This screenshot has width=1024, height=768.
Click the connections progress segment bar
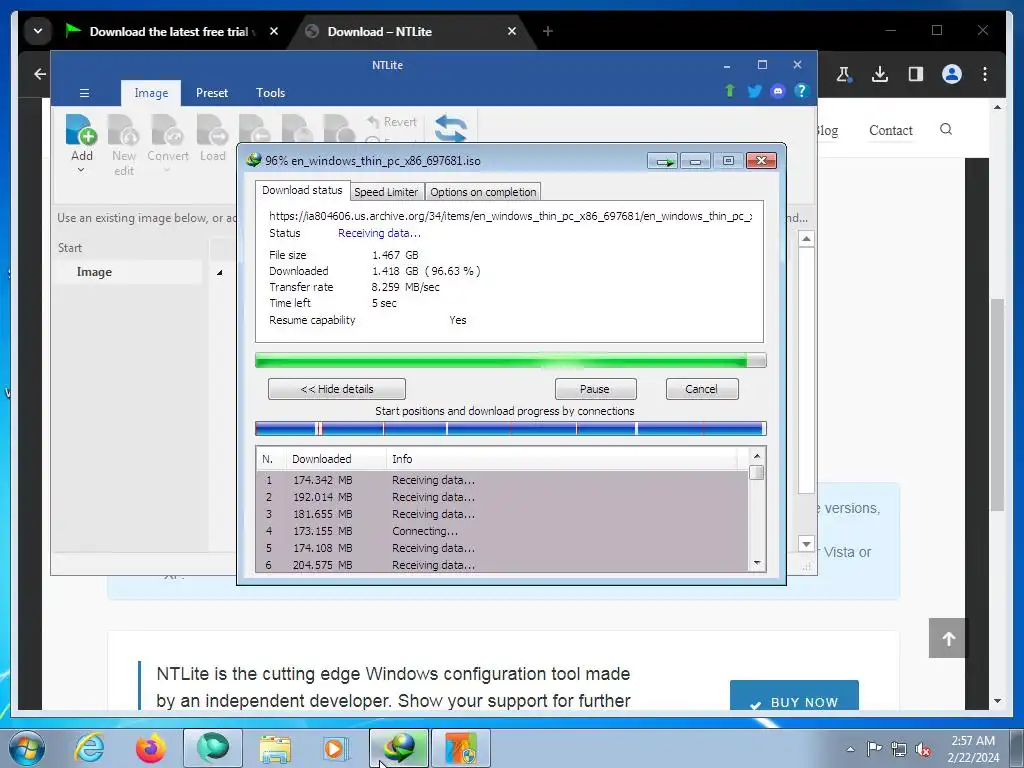click(510, 428)
